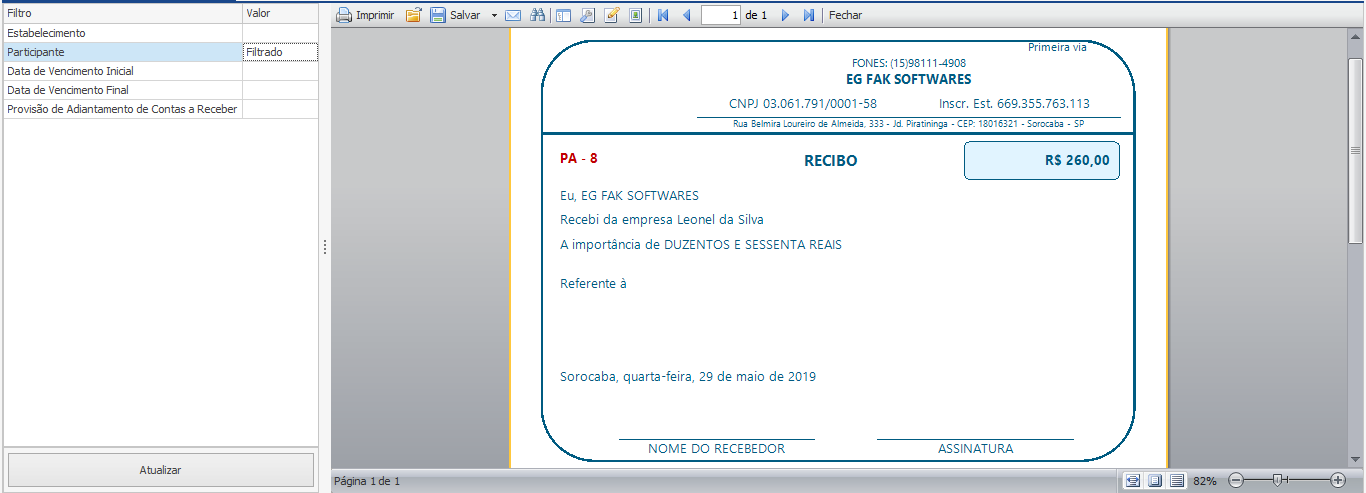Viewport: 1366px width, 493px height.
Task: Go to the previous page
Action: (686, 15)
